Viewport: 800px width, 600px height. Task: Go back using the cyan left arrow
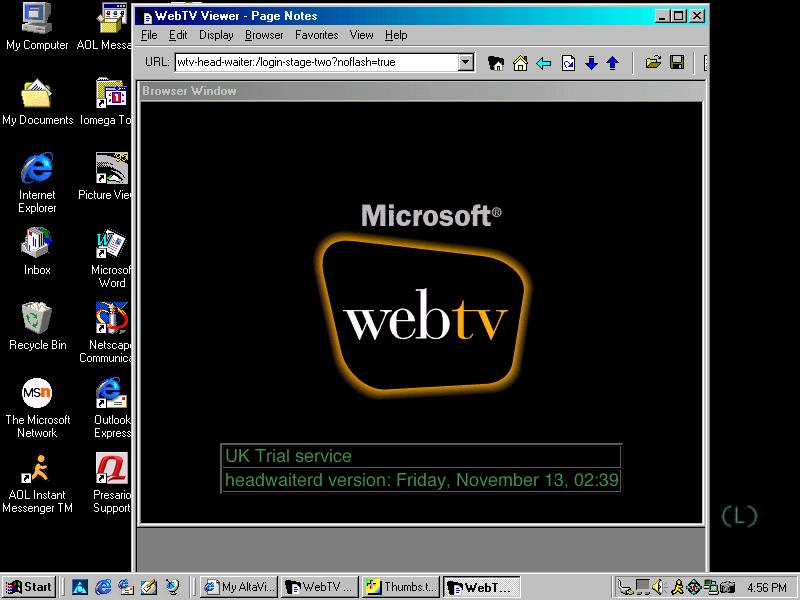pyautogui.click(x=544, y=63)
